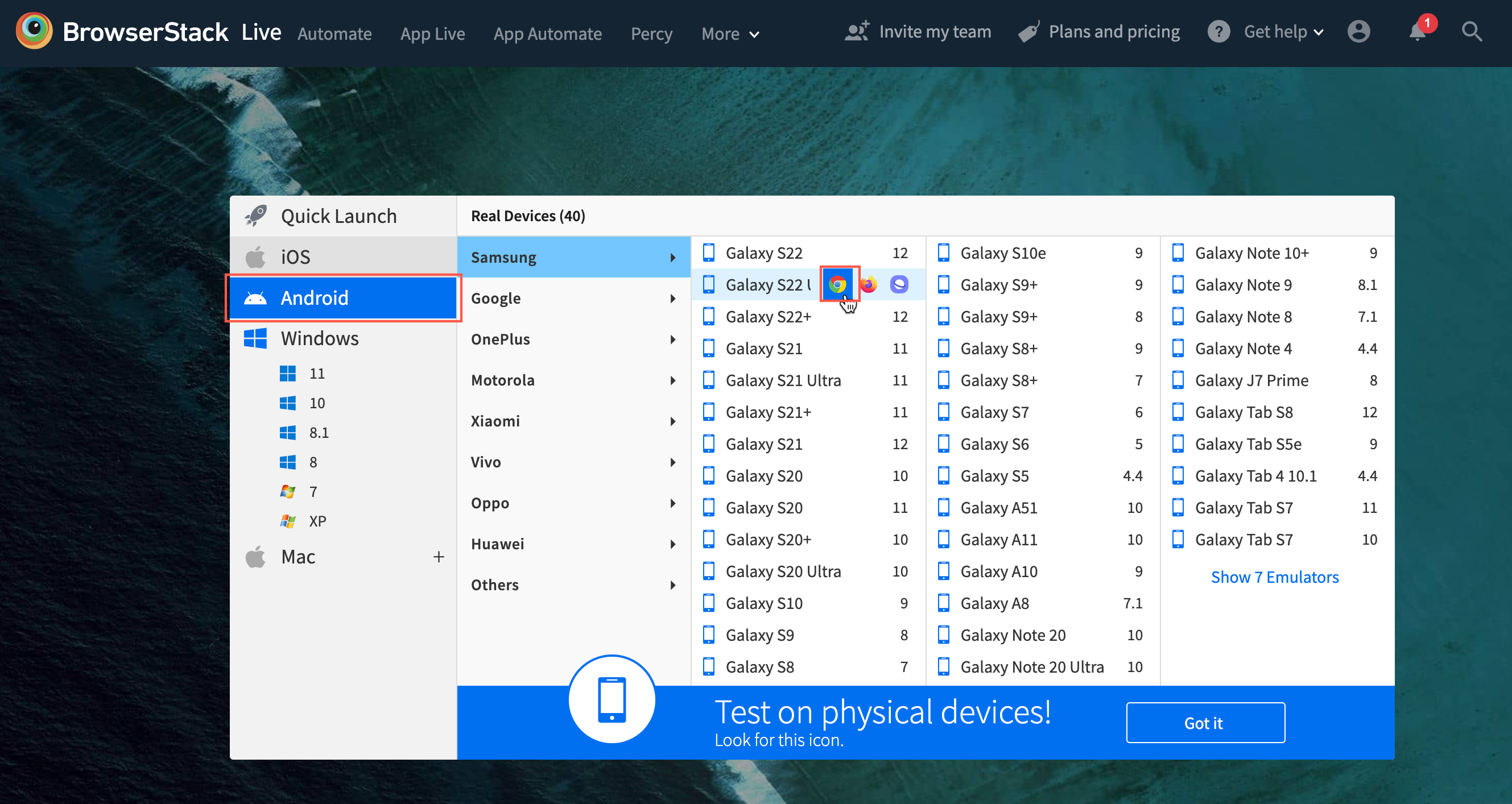Expand the Motorola device list
This screenshot has height=804, width=1512.
502,380
